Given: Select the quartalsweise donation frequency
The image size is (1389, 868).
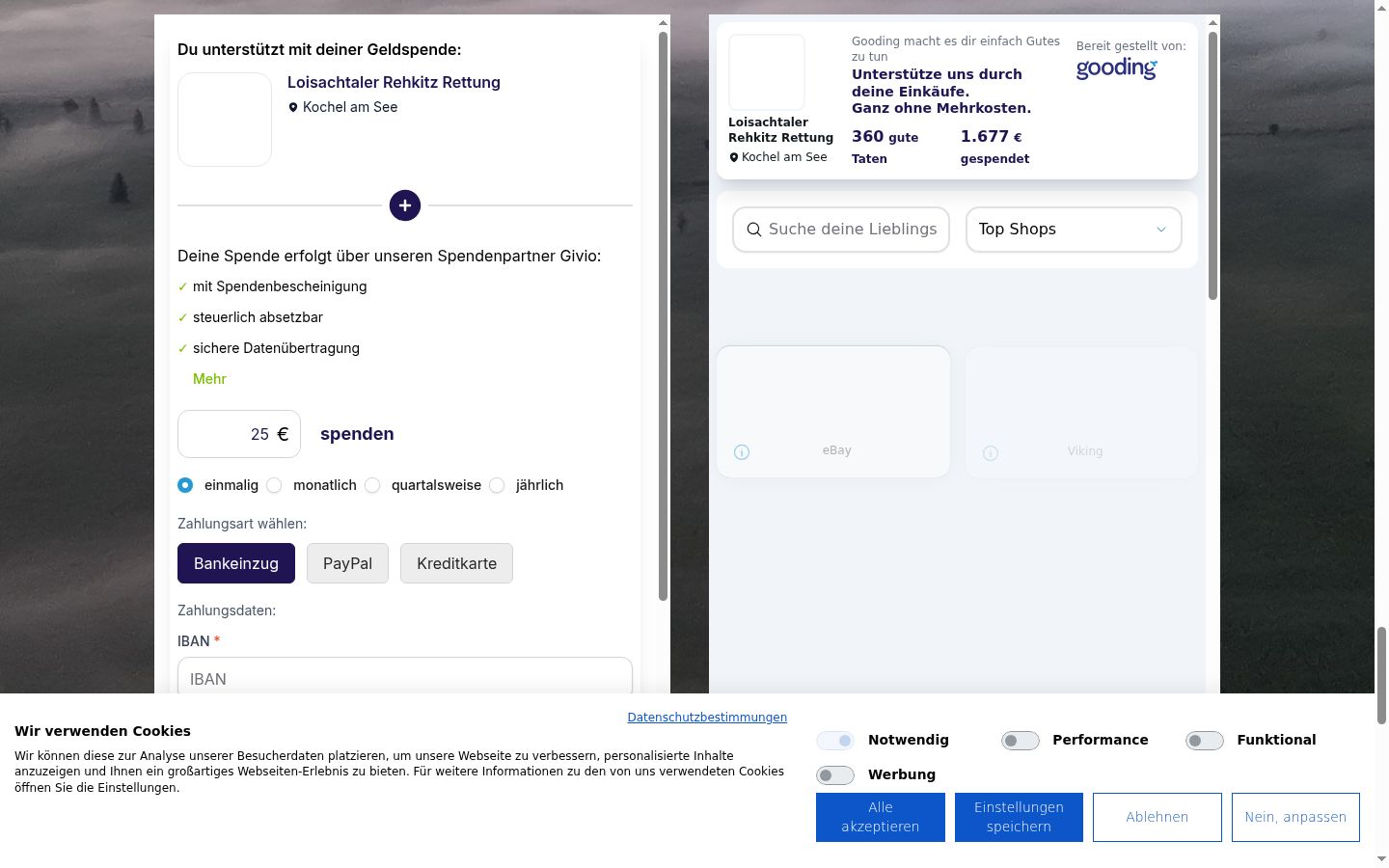Looking at the screenshot, I should tap(372, 485).
